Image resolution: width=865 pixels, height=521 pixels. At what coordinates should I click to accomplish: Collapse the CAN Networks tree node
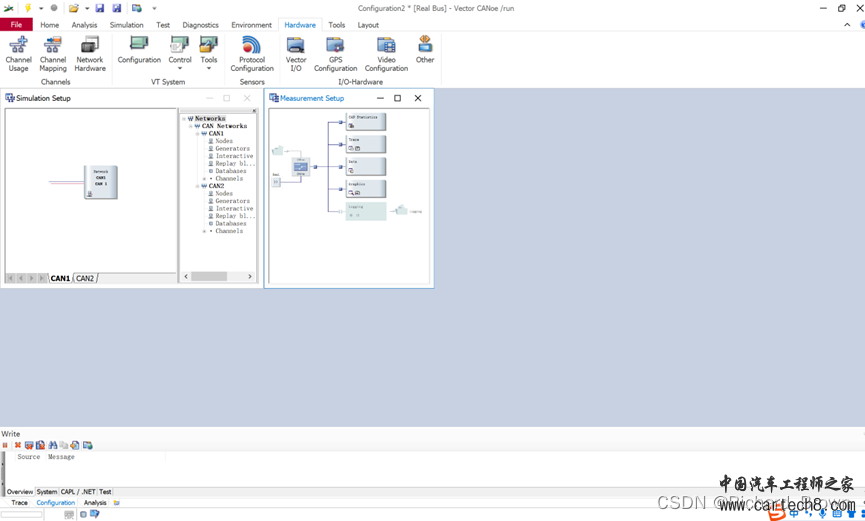191,126
